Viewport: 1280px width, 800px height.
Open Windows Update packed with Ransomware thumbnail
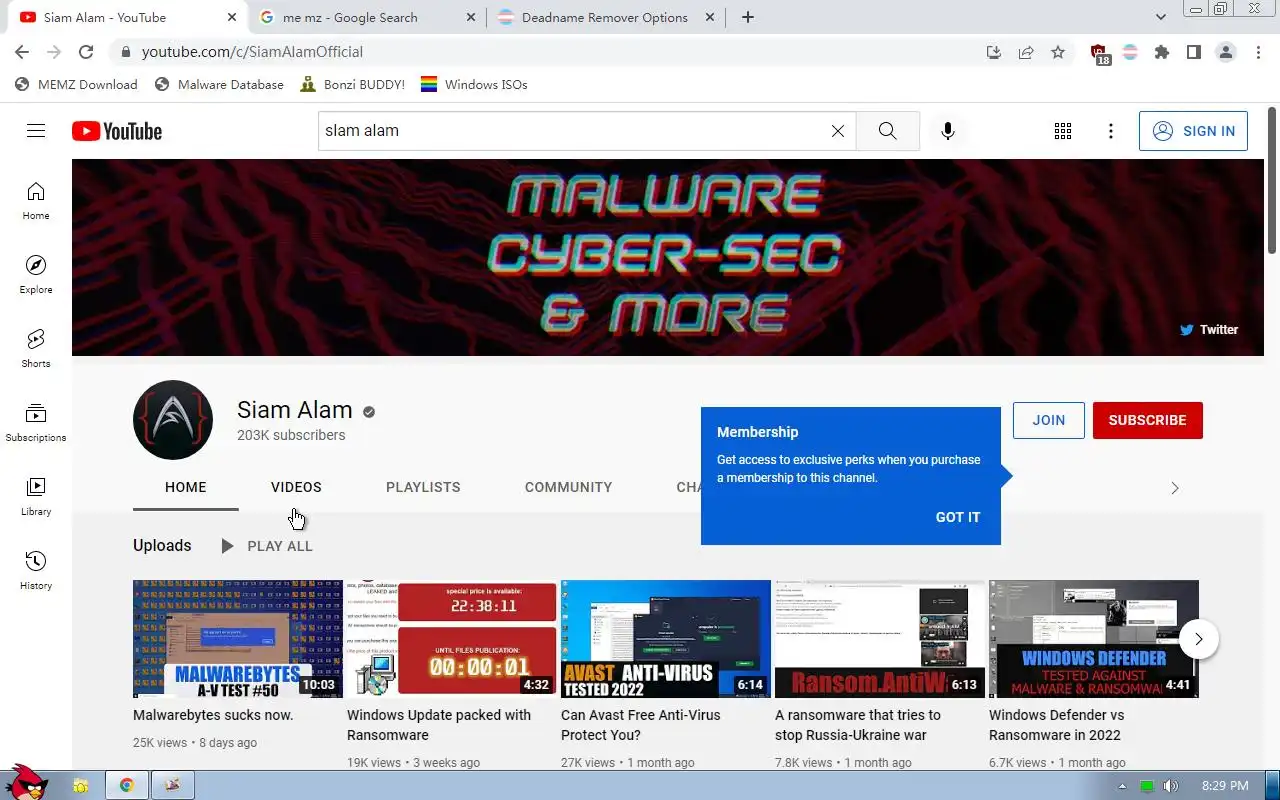click(x=452, y=639)
